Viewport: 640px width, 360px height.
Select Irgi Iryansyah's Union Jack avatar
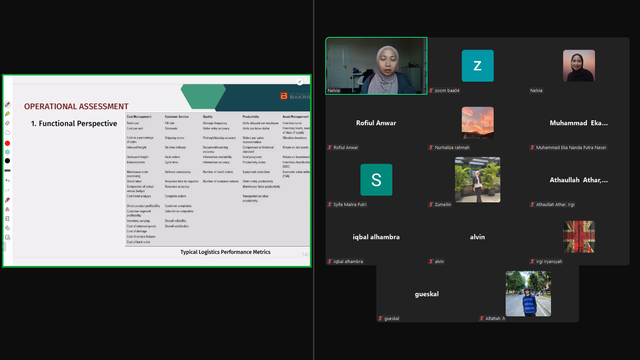coord(579,237)
